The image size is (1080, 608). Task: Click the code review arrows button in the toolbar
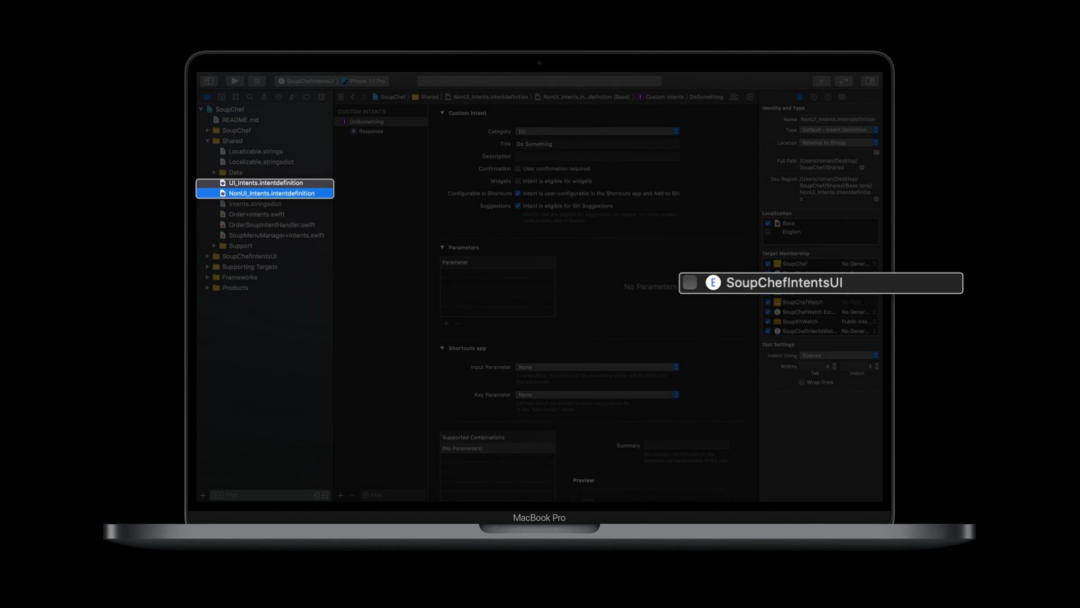(x=844, y=81)
